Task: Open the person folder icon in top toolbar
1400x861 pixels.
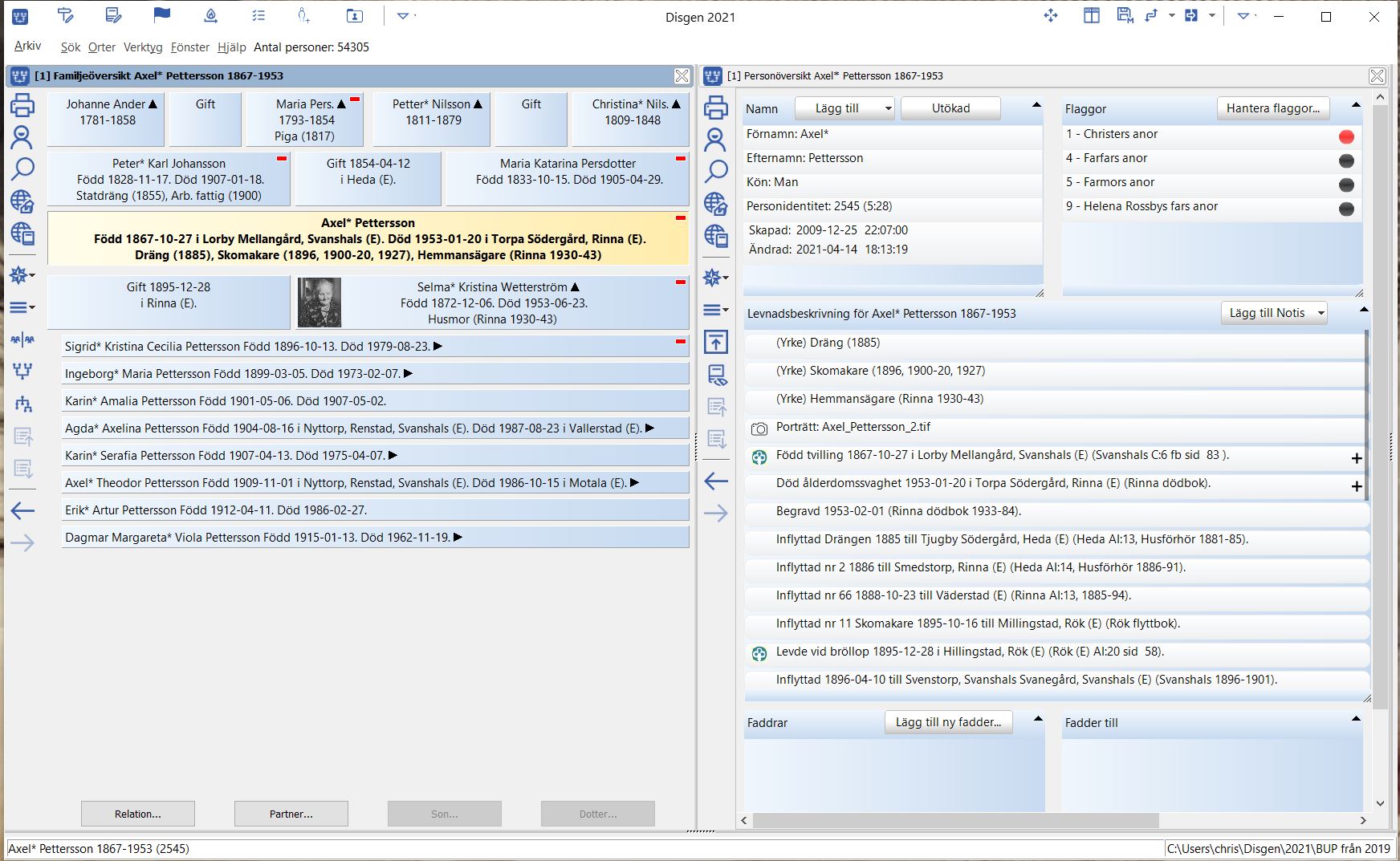Action: [354, 15]
